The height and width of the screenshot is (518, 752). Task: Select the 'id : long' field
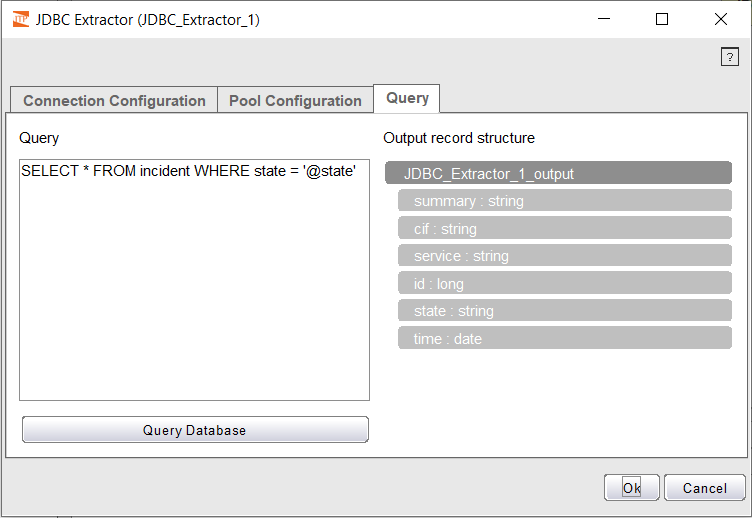pos(565,283)
